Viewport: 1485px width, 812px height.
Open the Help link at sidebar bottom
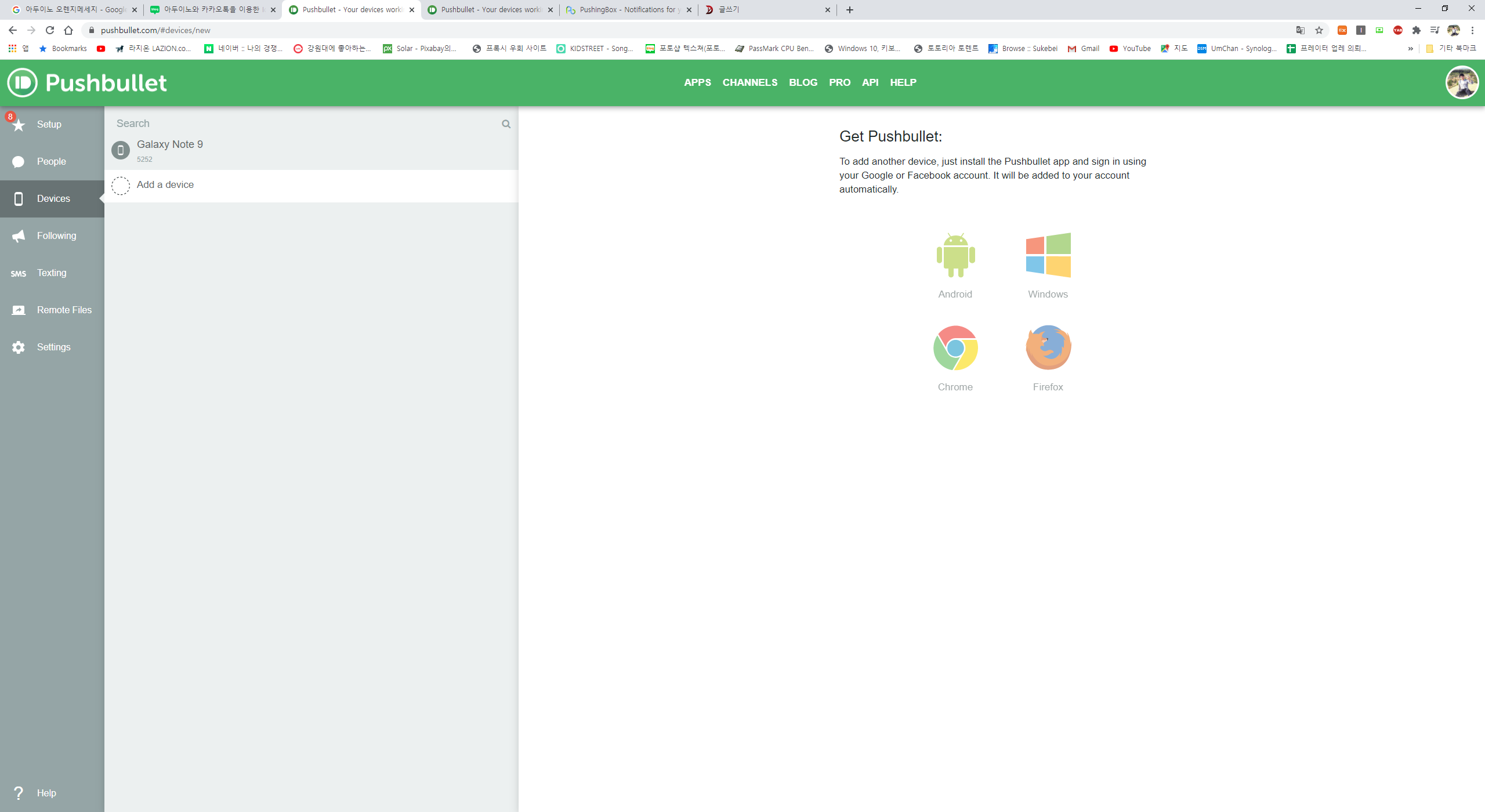pyautogui.click(x=46, y=793)
